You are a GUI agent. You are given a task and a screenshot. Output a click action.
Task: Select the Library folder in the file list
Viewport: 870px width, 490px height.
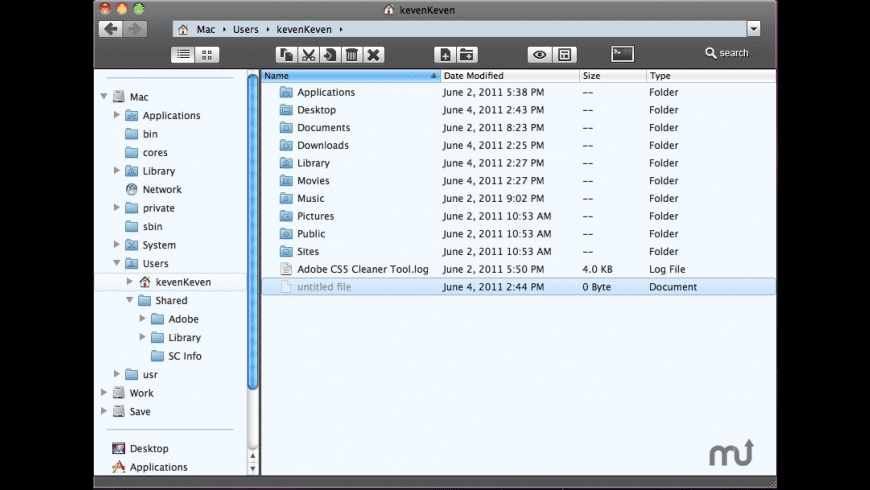[518, 163]
